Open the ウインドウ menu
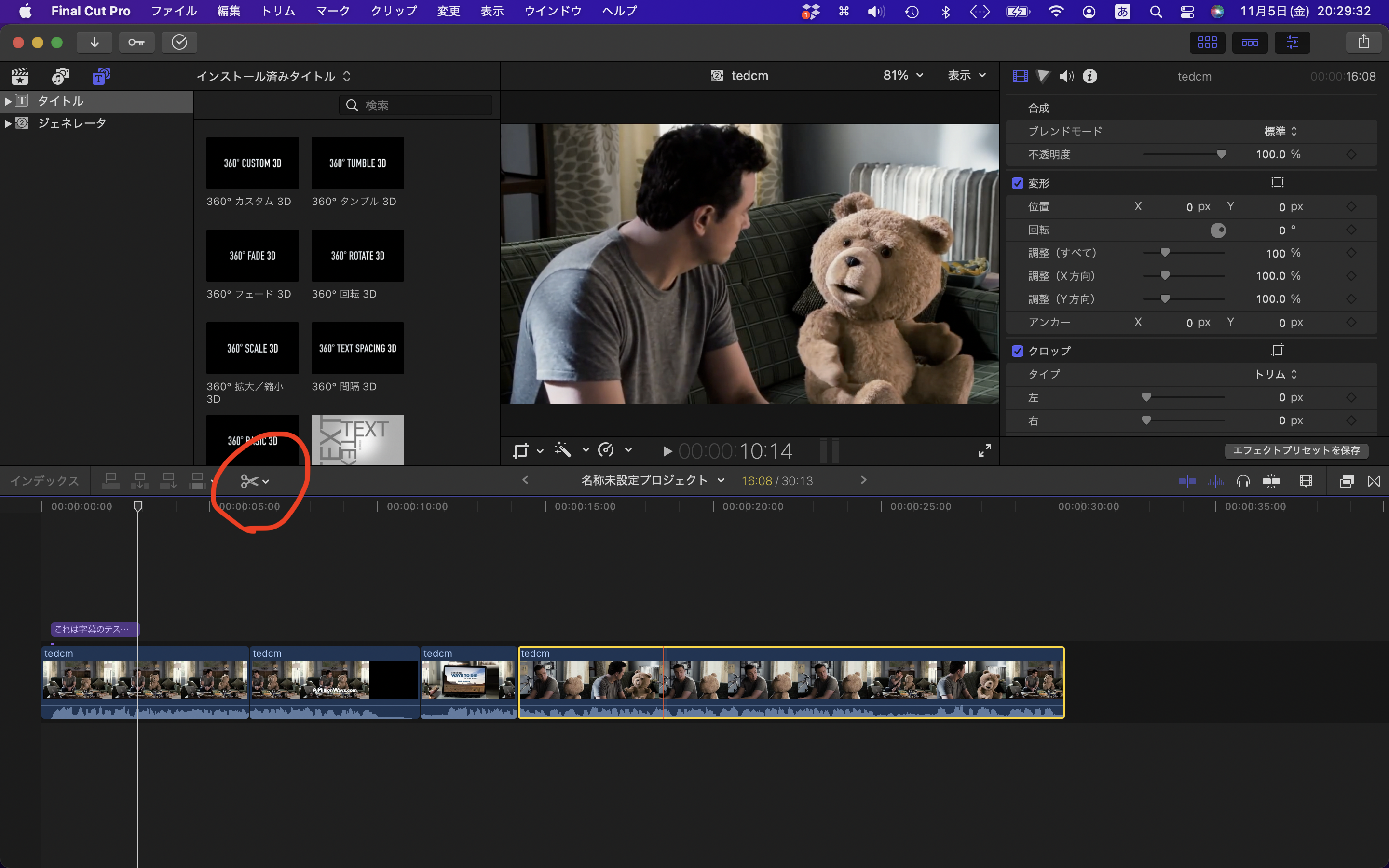Image resolution: width=1389 pixels, height=868 pixels. click(552, 11)
